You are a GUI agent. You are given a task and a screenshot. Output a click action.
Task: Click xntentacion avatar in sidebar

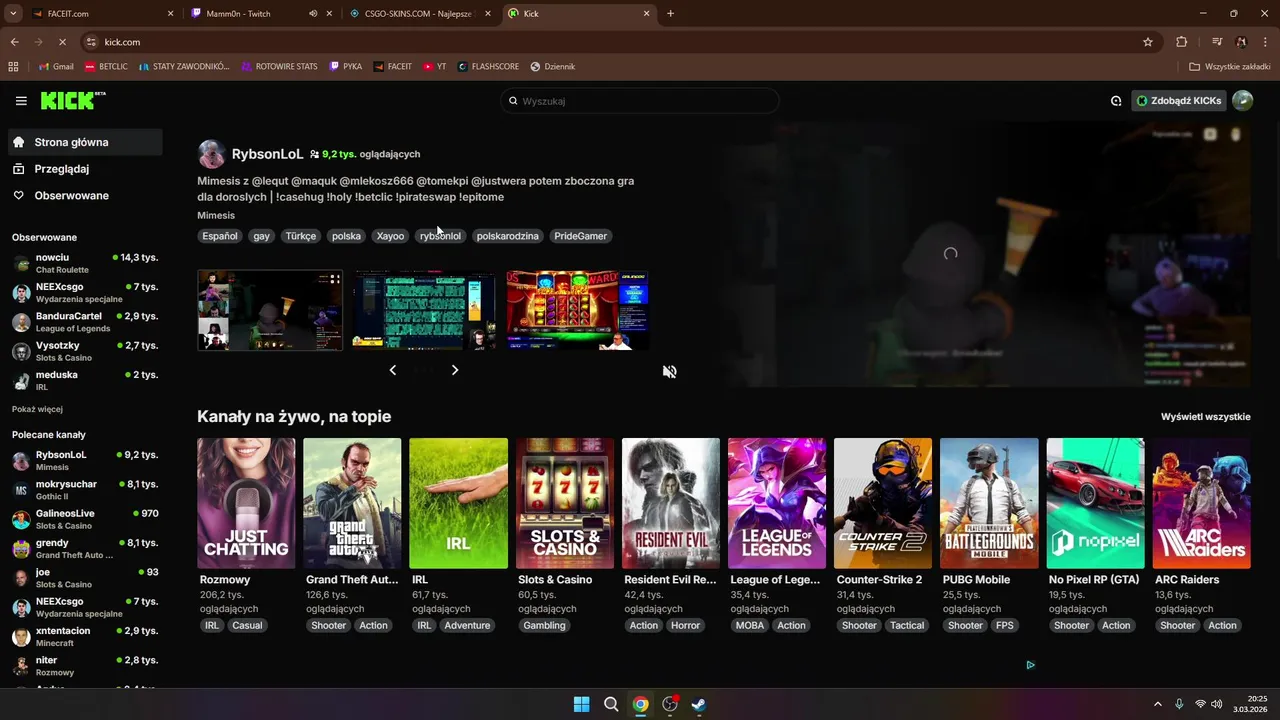(x=21, y=637)
